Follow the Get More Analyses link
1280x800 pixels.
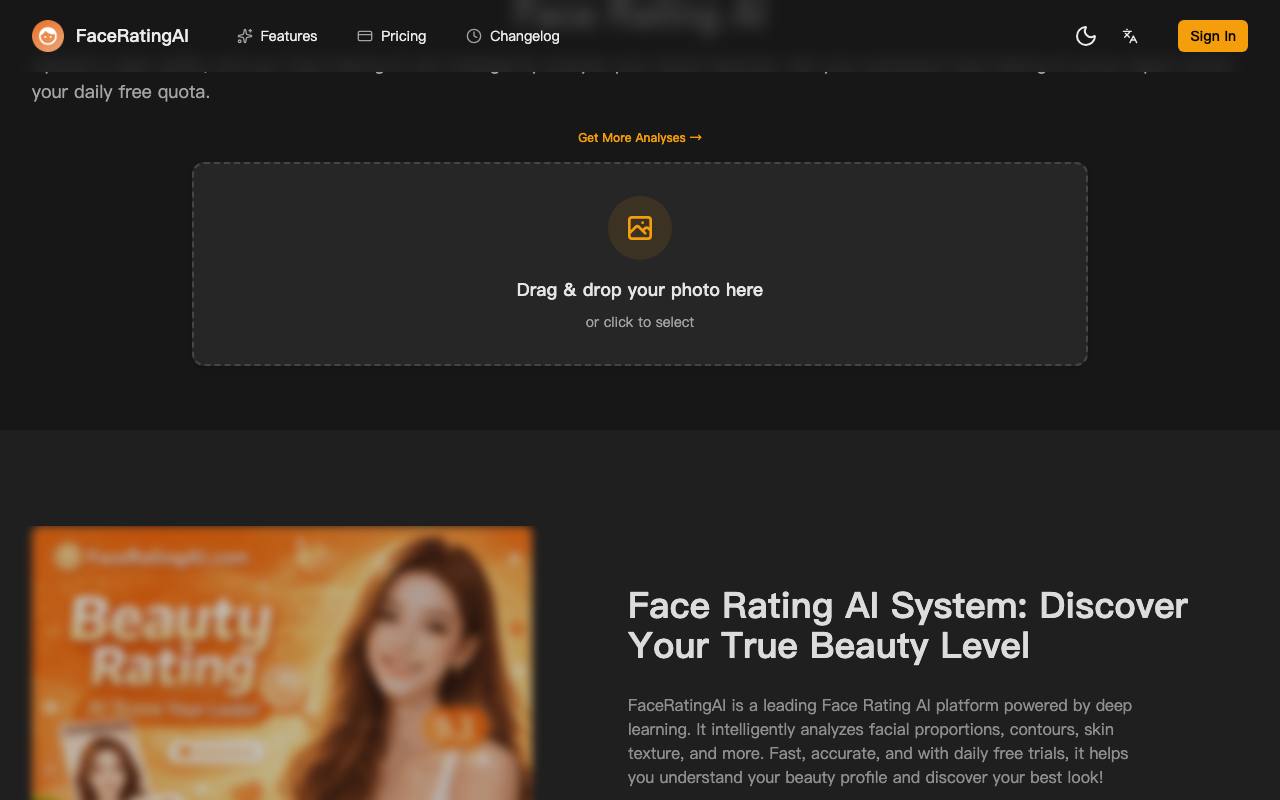click(x=640, y=138)
